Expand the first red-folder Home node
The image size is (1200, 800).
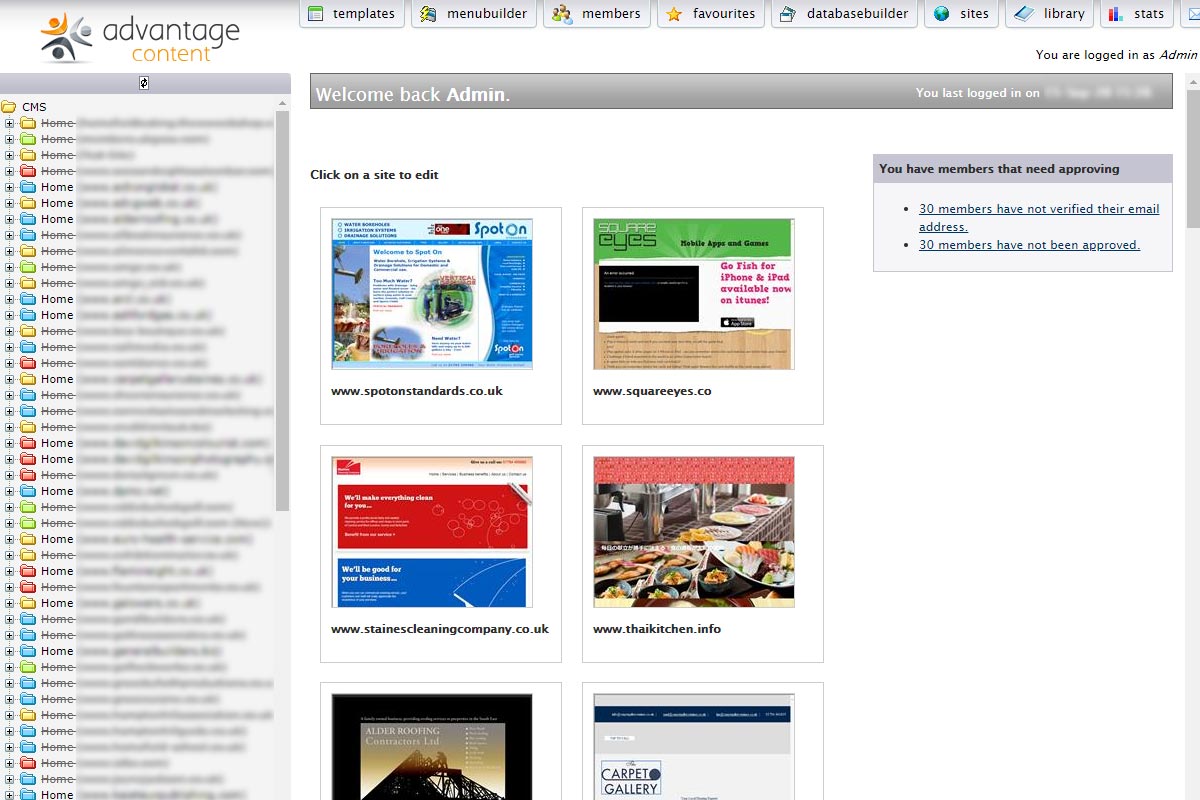click(10, 172)
